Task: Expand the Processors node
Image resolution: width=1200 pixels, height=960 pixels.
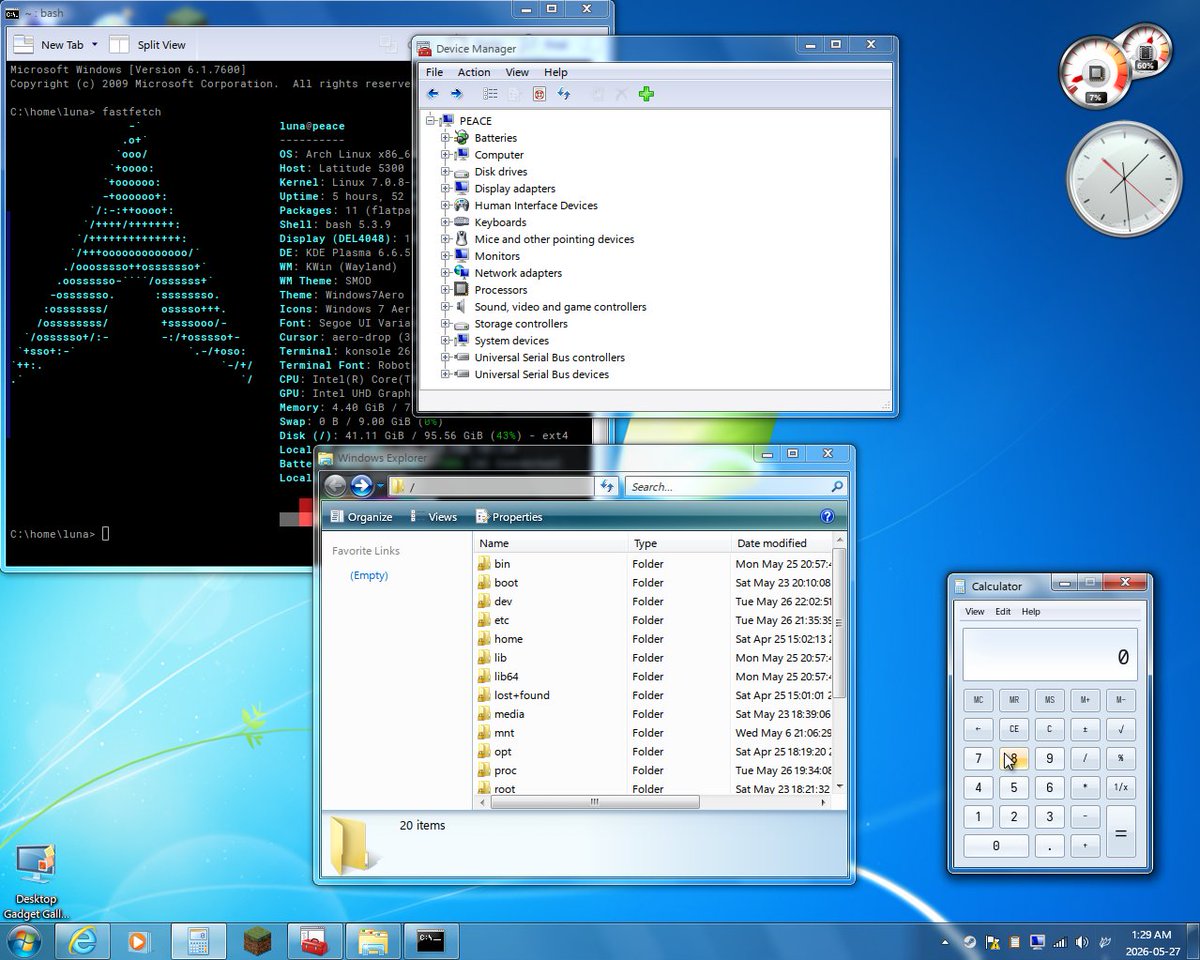Action: click(446, 290)
